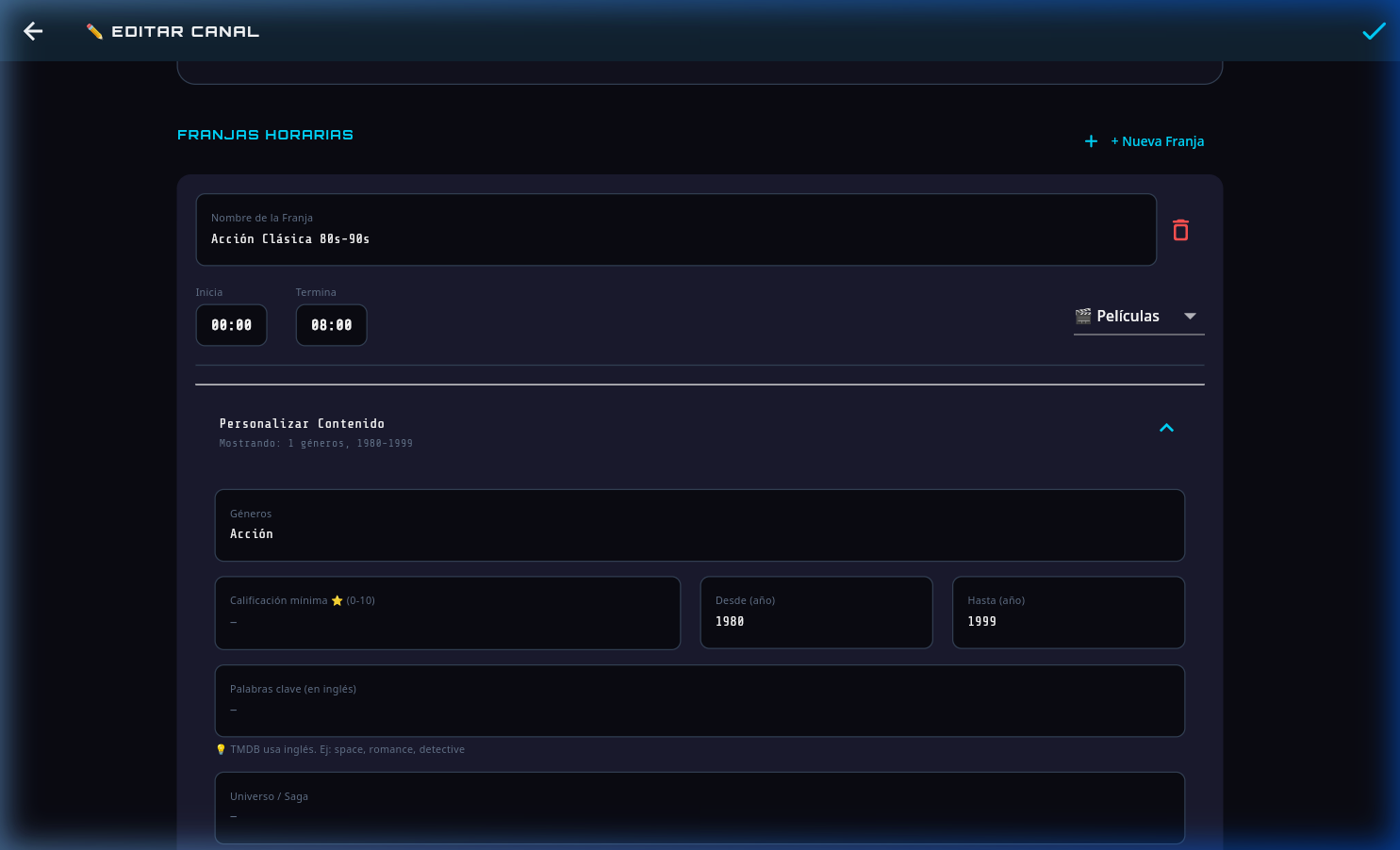Go back using the left arrow
The height and width of the screenshot is (850, 1400).
pos(33,31)
